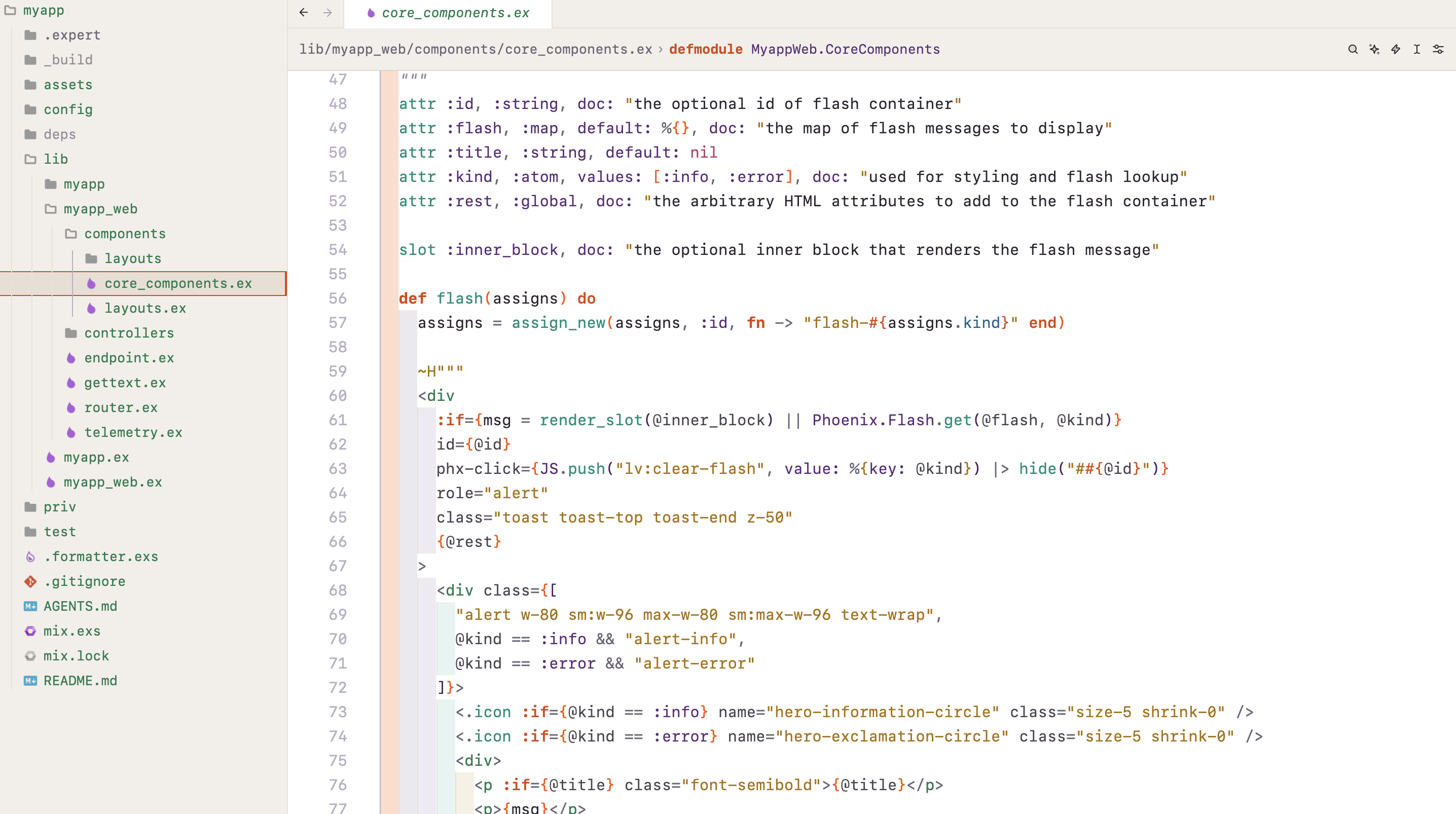Click the text cursor selection icon
This screenshot has width=1456, height=814.
(1417, 49)
